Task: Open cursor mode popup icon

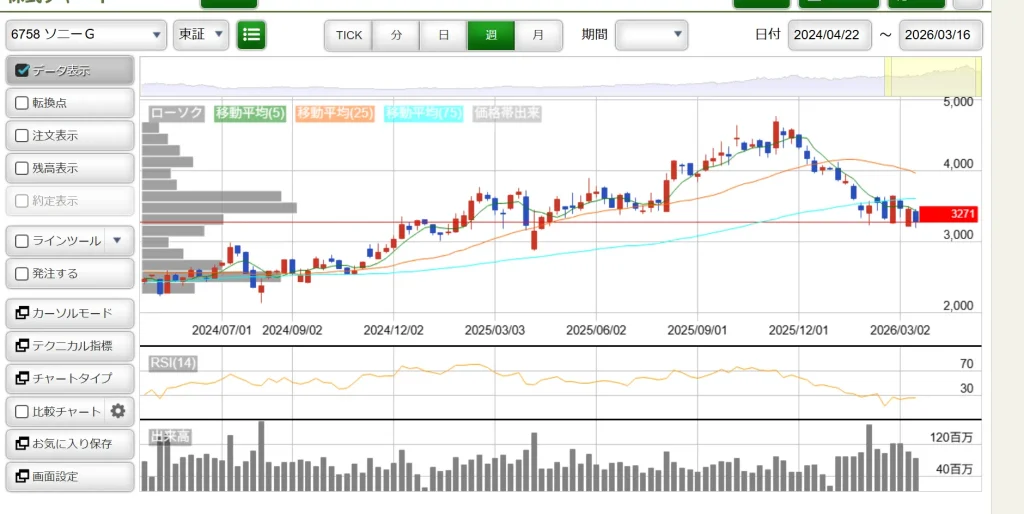Action: click(x=23, y=313)
